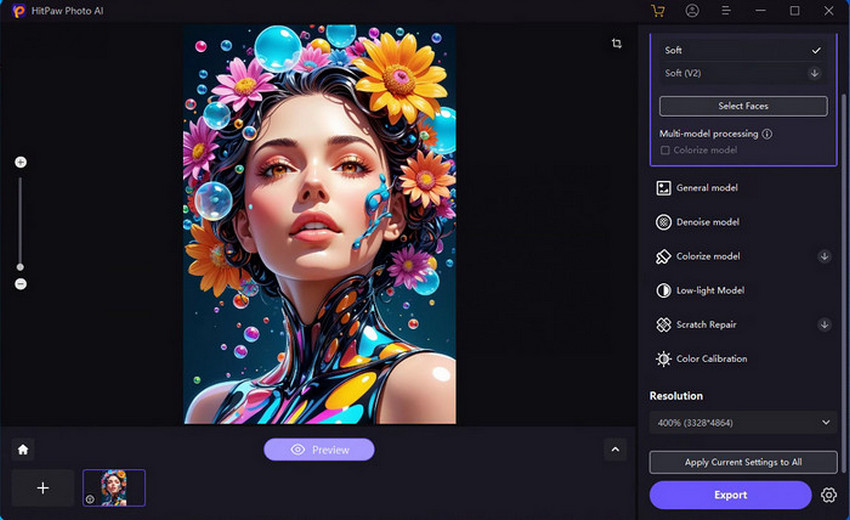850x520 pixels.
Task: Show Multi-model processing info tooltip
Action: pos(767,134)
